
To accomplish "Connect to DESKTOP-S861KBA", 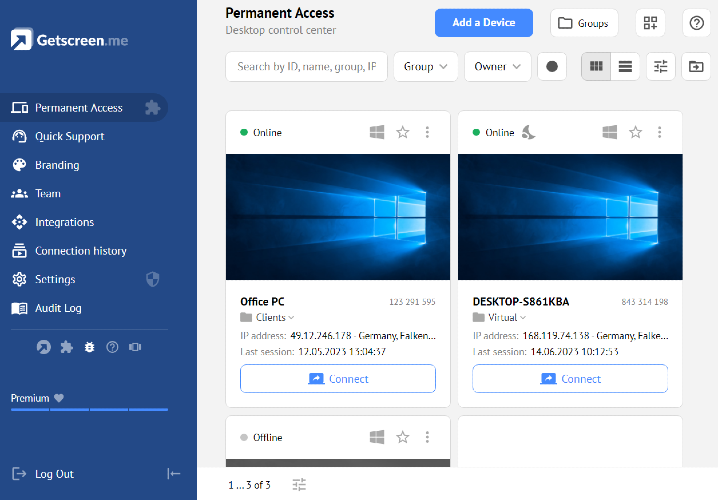I will point(570,379).
